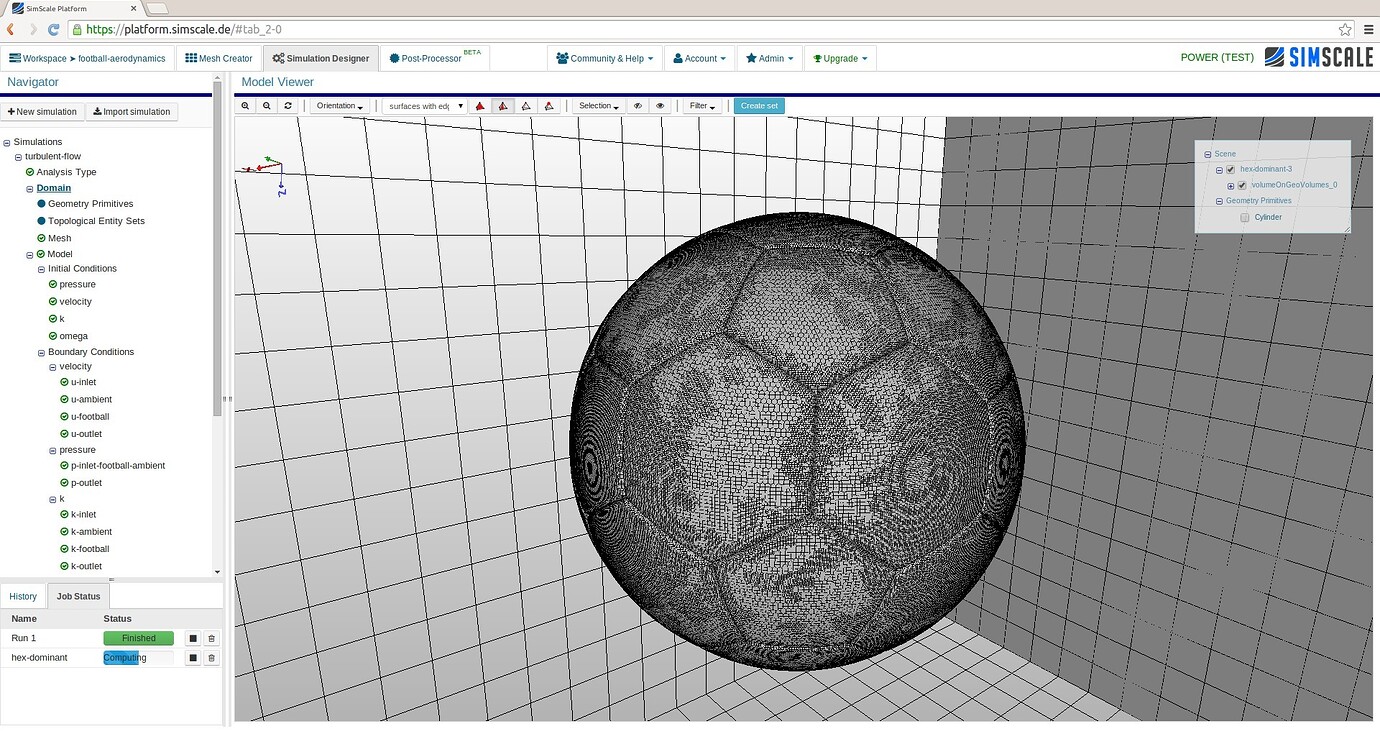Click the Computing progress indicator for hex-dominant
Viewport: 1380px width, 738px height.
click(x=124, y=657)
